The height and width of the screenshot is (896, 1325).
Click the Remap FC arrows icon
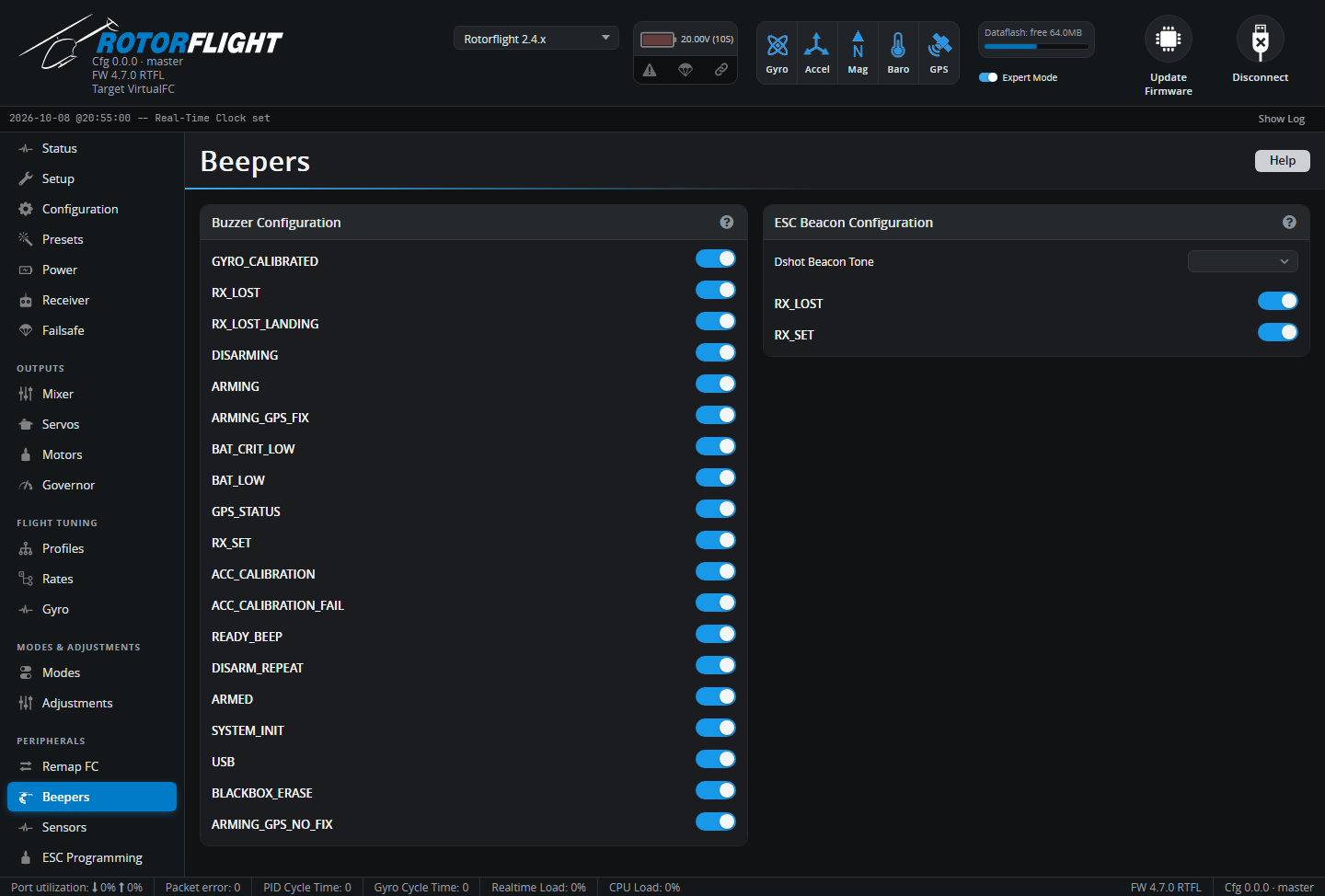pyautogui.click(x=26, y=766)
